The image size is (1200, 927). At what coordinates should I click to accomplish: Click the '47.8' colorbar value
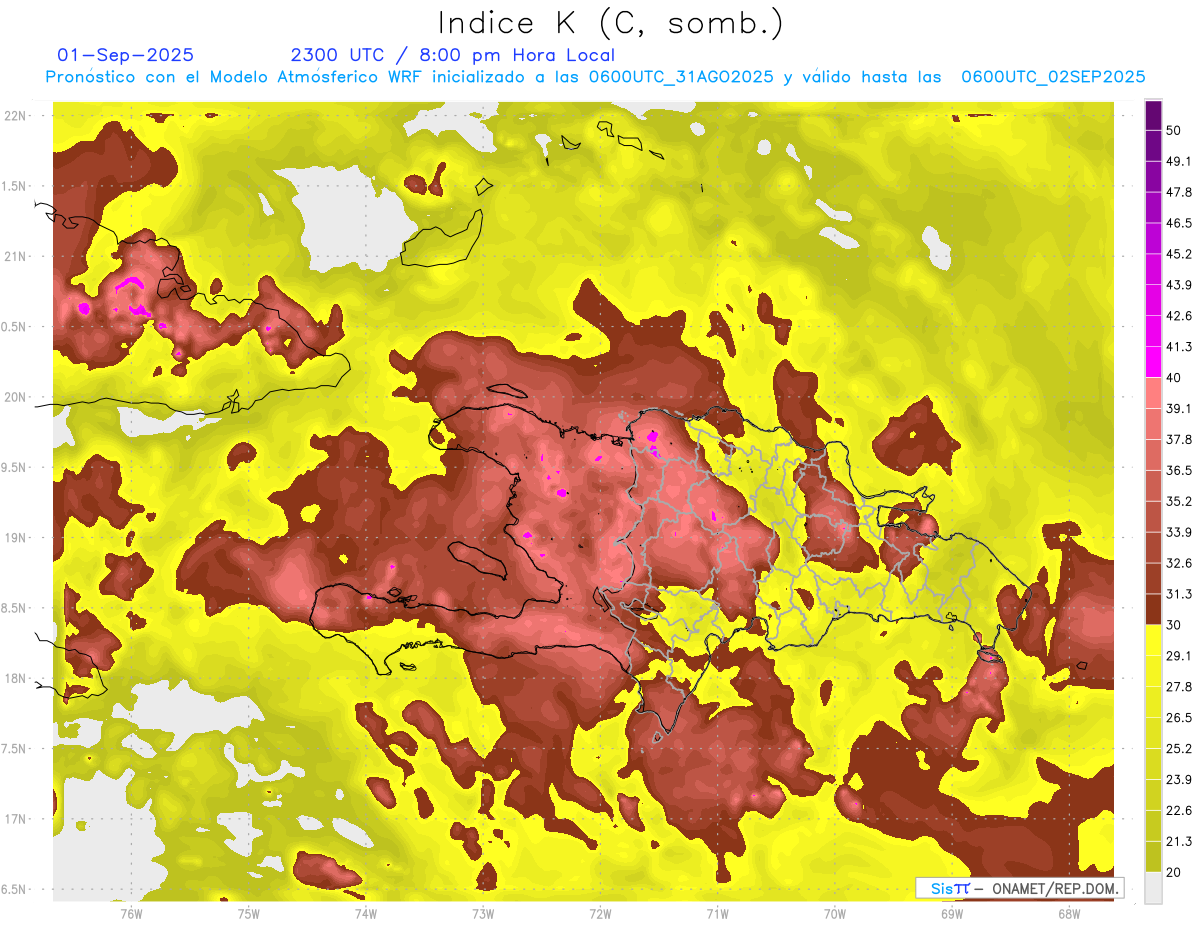[1178, 192]
